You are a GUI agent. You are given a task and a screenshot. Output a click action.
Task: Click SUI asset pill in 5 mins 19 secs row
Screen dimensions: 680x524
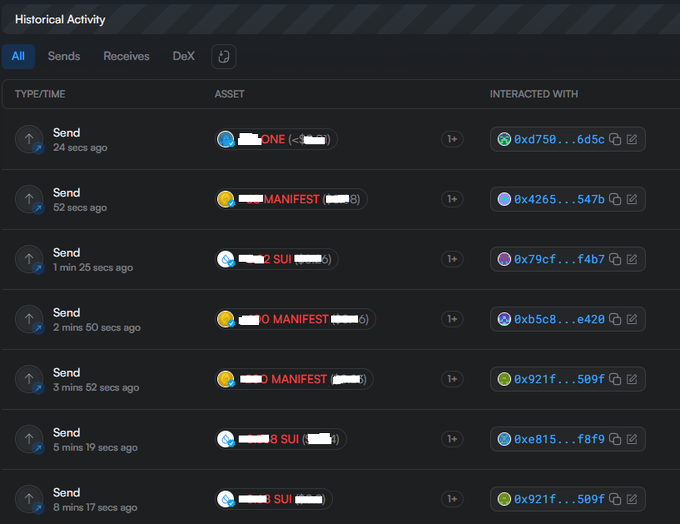[x=281, y=439]
